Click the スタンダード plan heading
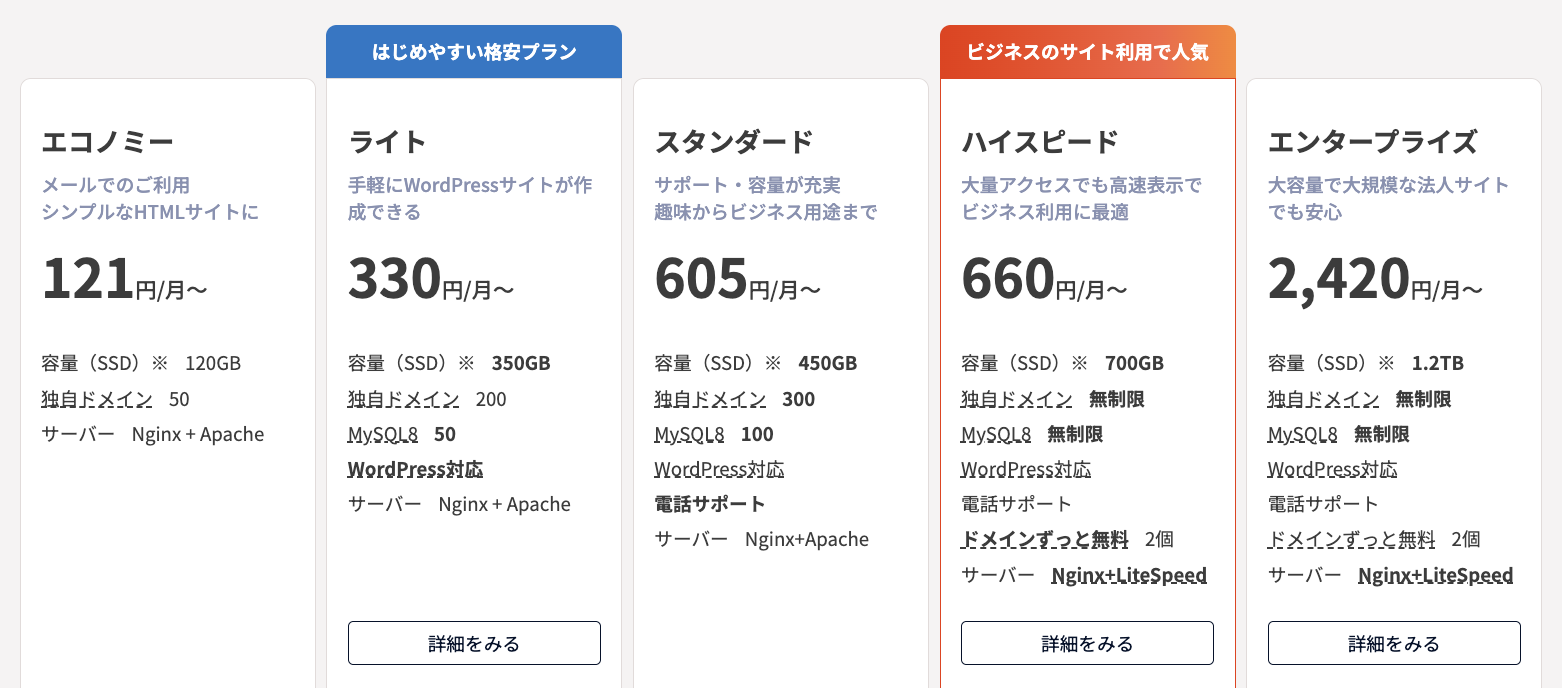 (734, 142)
